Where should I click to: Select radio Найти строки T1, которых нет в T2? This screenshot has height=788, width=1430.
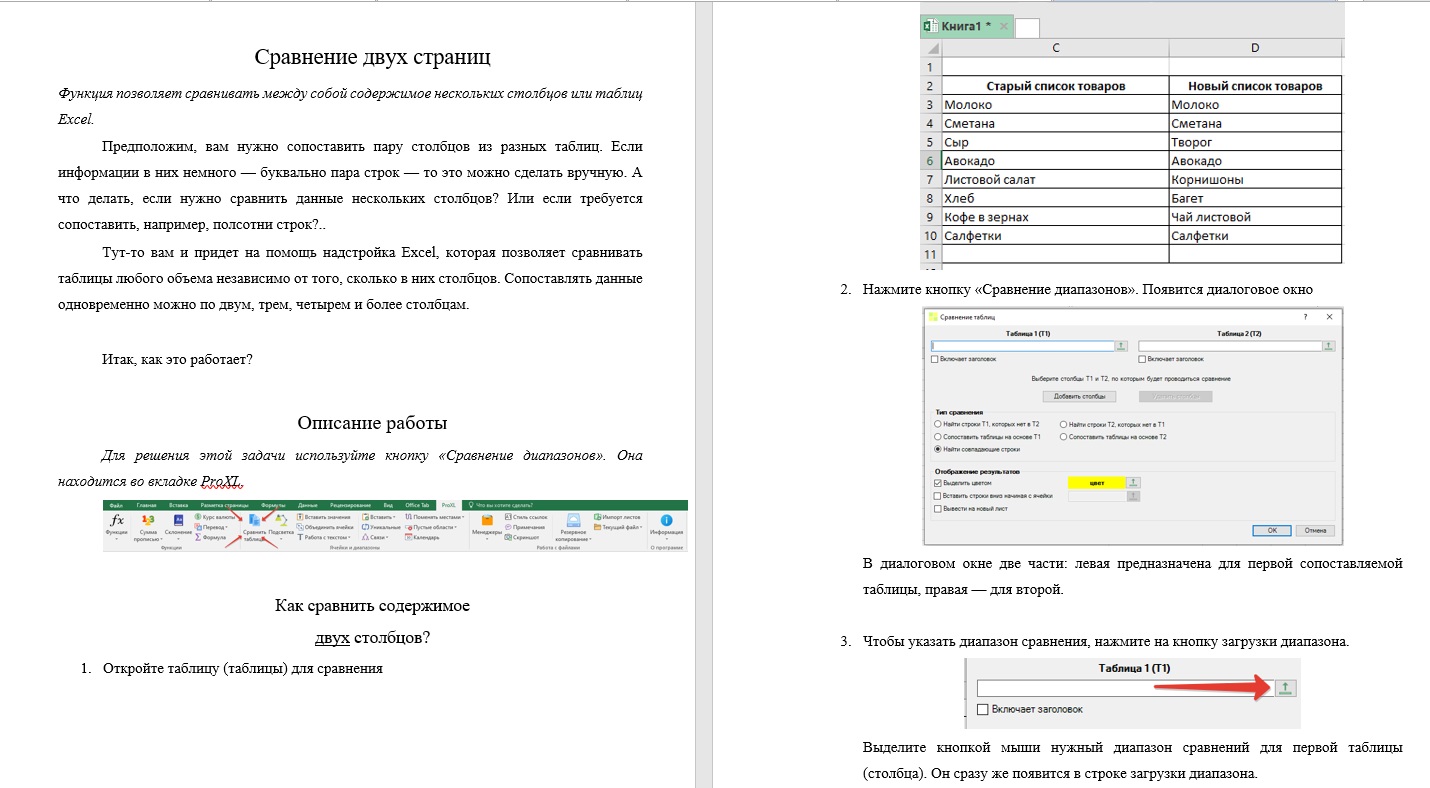pos(936,424)
